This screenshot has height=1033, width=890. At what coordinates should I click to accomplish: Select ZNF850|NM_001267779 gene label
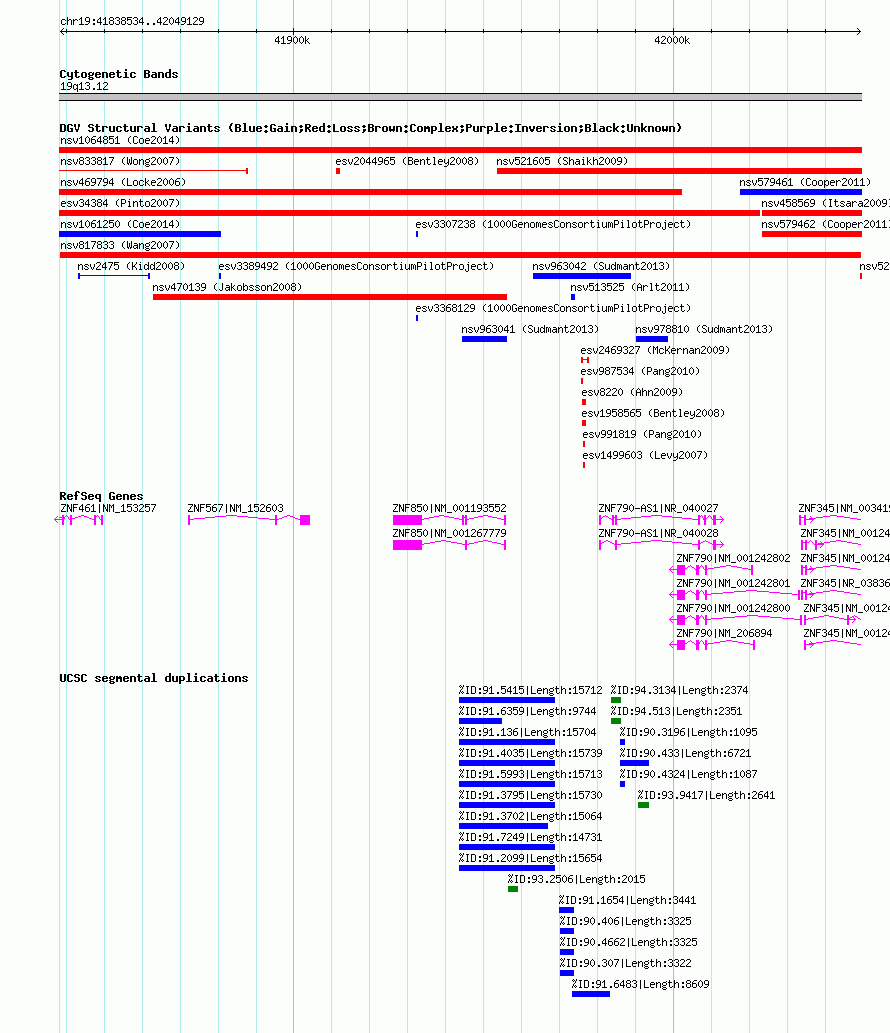click(x=449, y=534)
